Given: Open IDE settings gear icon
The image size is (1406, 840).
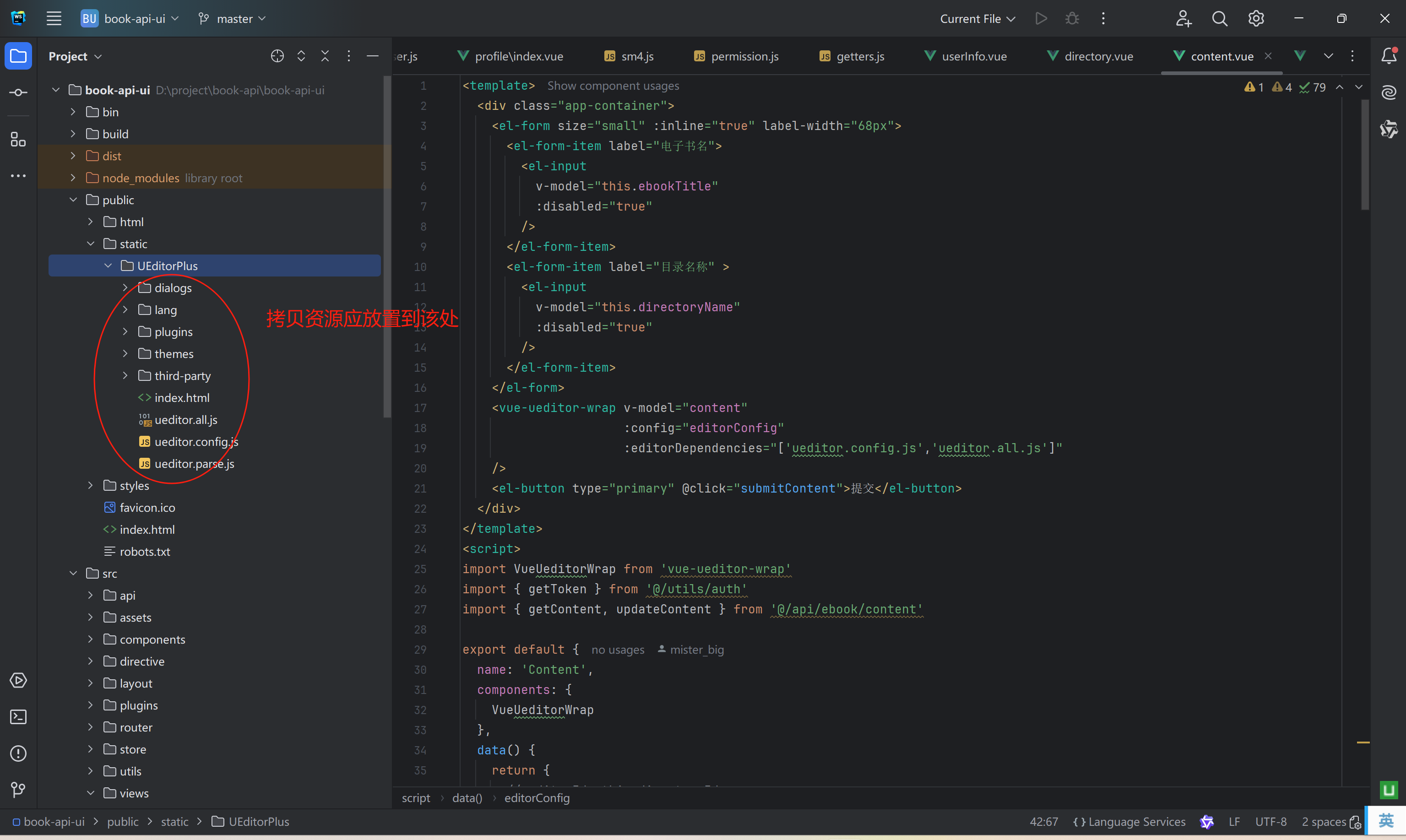Looking at the screenshot, I should 1256,19.
